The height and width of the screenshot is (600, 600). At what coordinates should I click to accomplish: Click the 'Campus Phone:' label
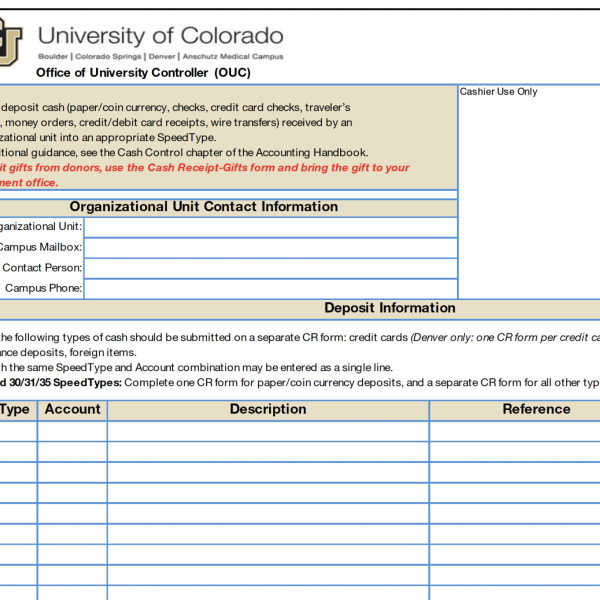click(x=43, y=288)
